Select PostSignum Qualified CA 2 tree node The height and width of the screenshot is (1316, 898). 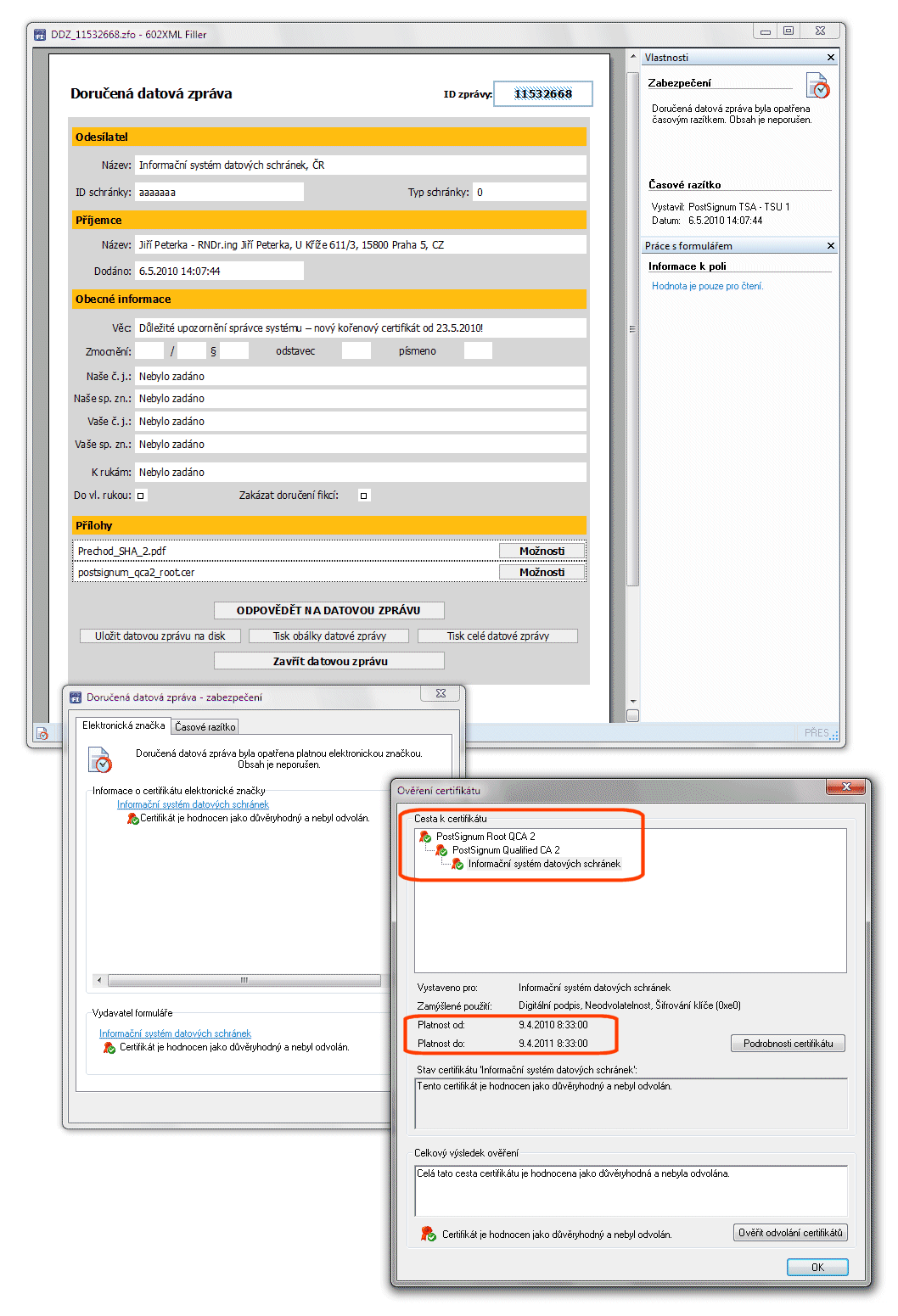[506, 850]
